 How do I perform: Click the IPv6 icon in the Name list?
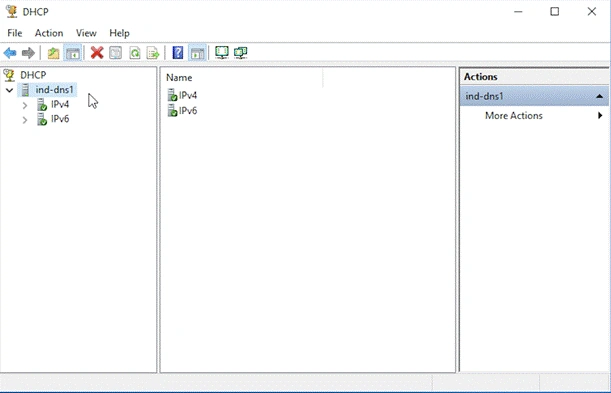tap(172, 111)
